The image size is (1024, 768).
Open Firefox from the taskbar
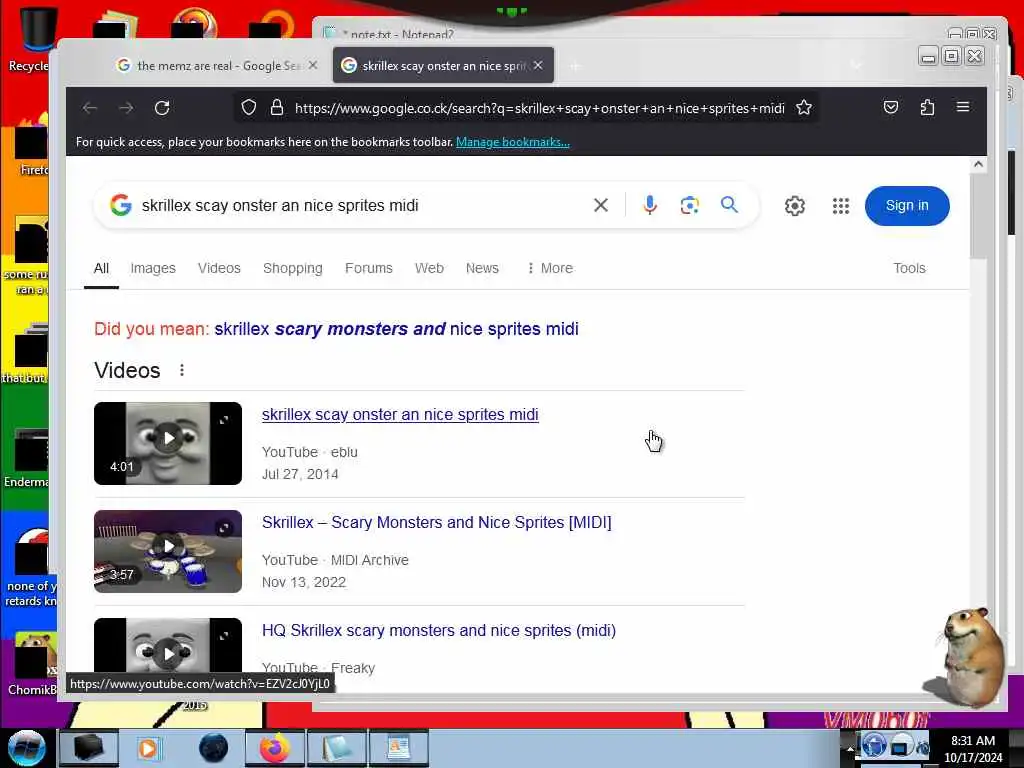tap(275, 748)
